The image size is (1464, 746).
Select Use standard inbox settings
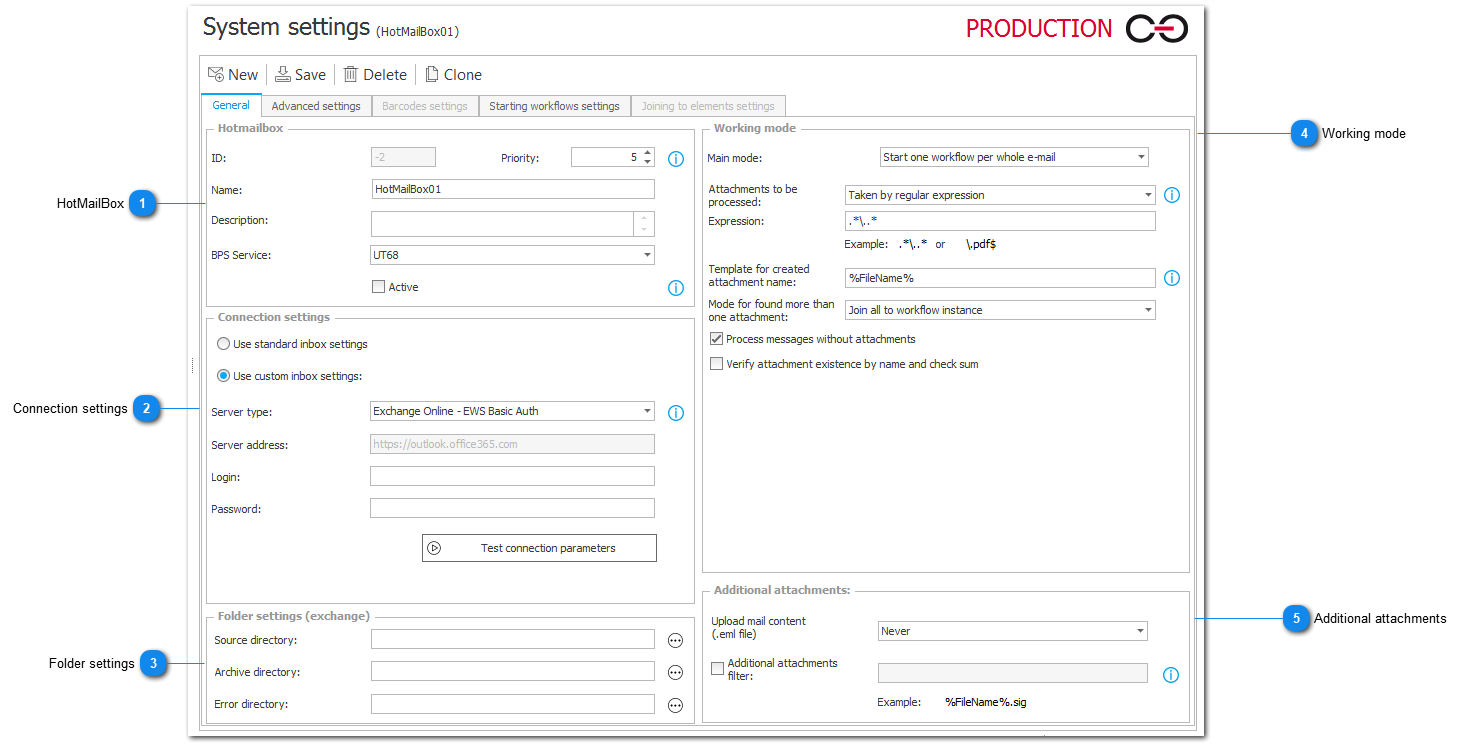pyautogui.click(x=224, y=344)
